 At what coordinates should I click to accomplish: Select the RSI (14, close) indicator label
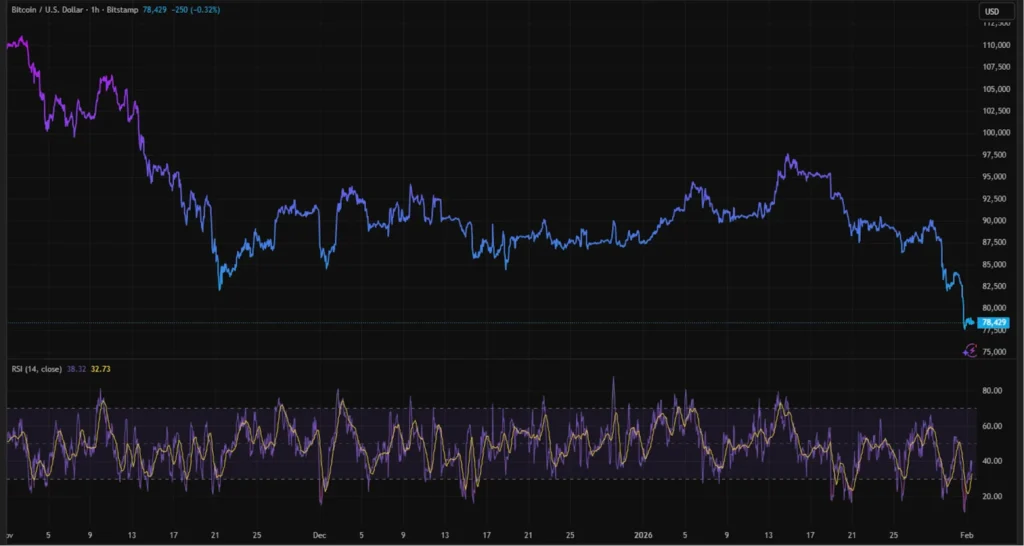tap(37, 369)
